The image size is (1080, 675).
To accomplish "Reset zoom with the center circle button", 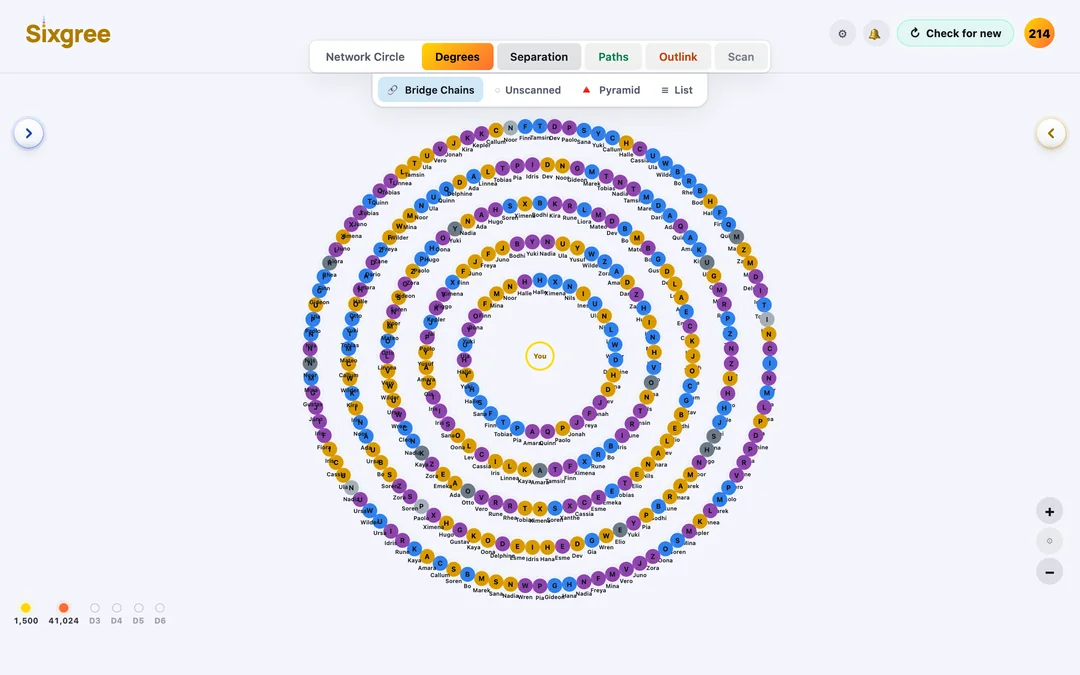I will tap(1050, 541).
